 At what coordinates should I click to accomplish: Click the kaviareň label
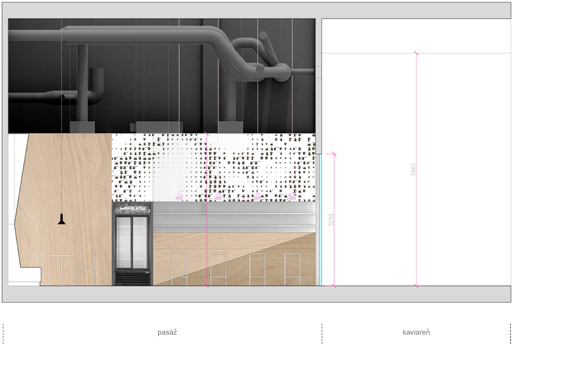coord(416,332)
